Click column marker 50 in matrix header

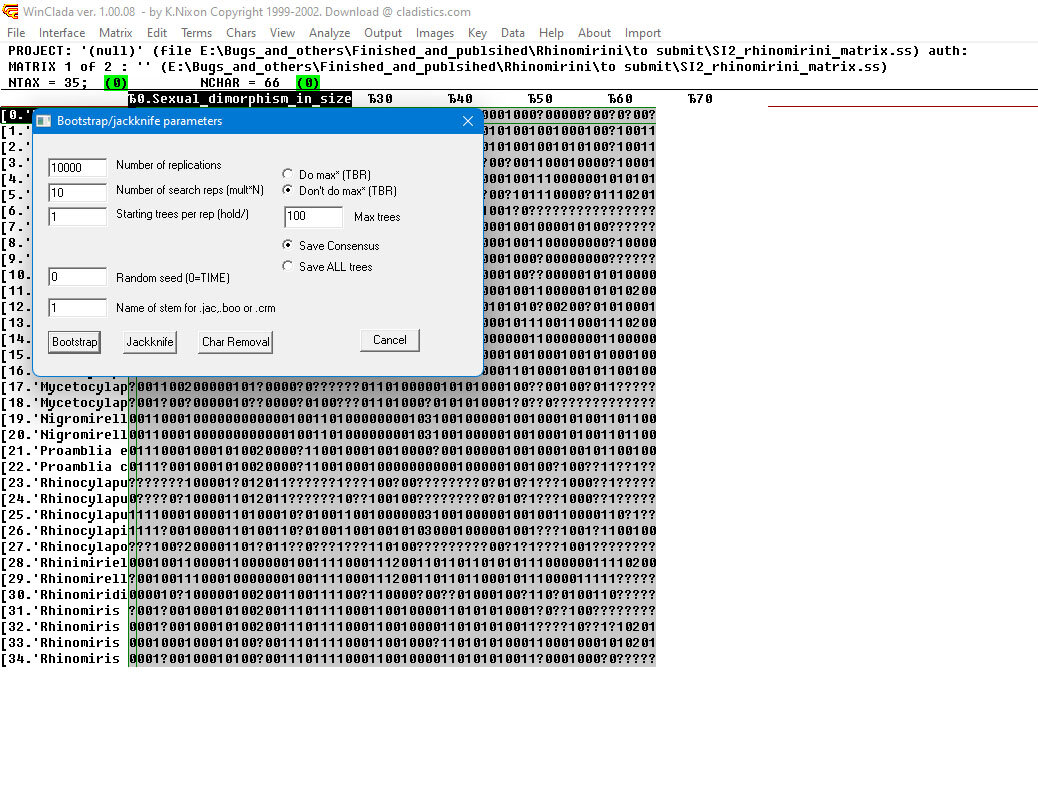pyautogui.click(x=540, y=99)
